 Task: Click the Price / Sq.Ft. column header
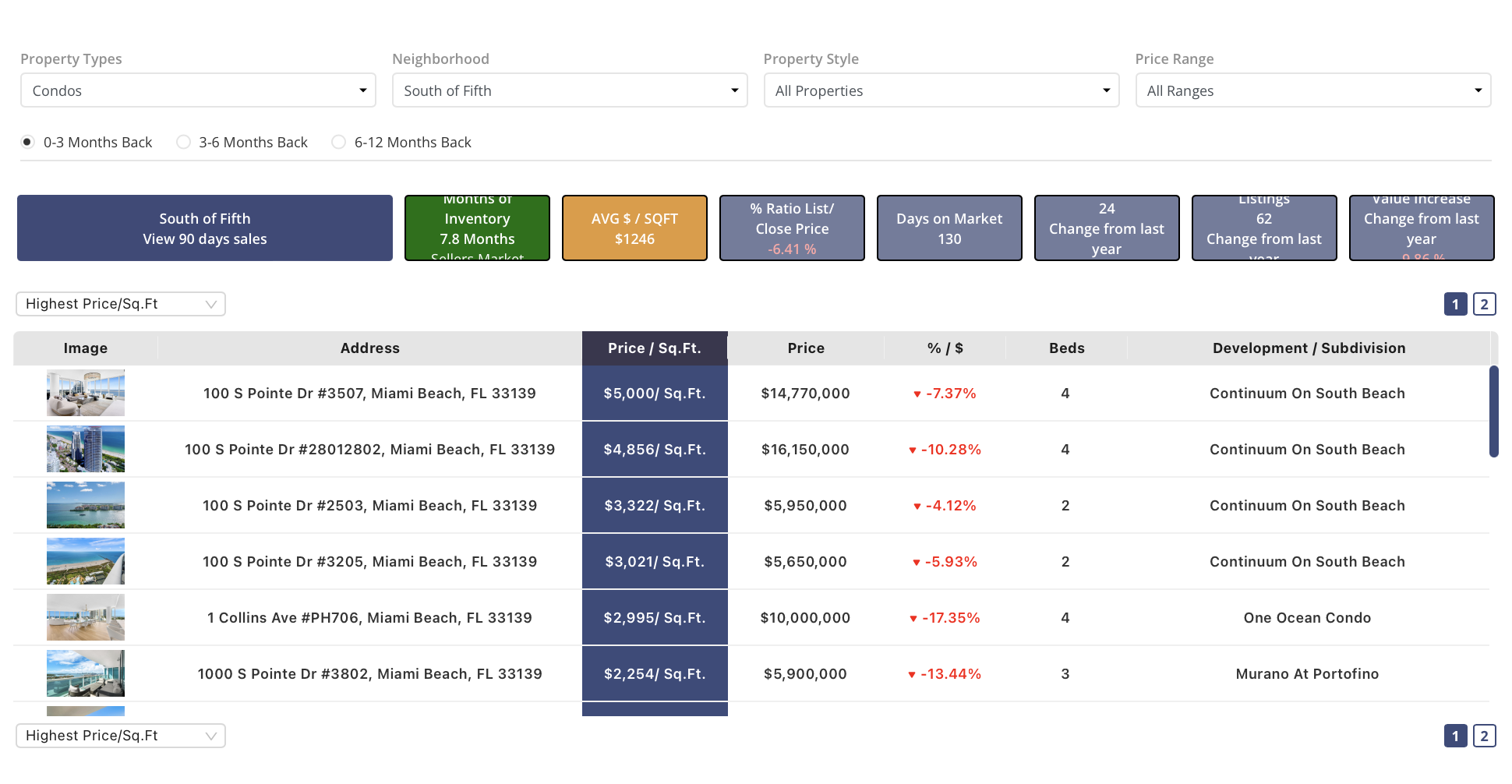pyautogui.click(x=655, y=348)
